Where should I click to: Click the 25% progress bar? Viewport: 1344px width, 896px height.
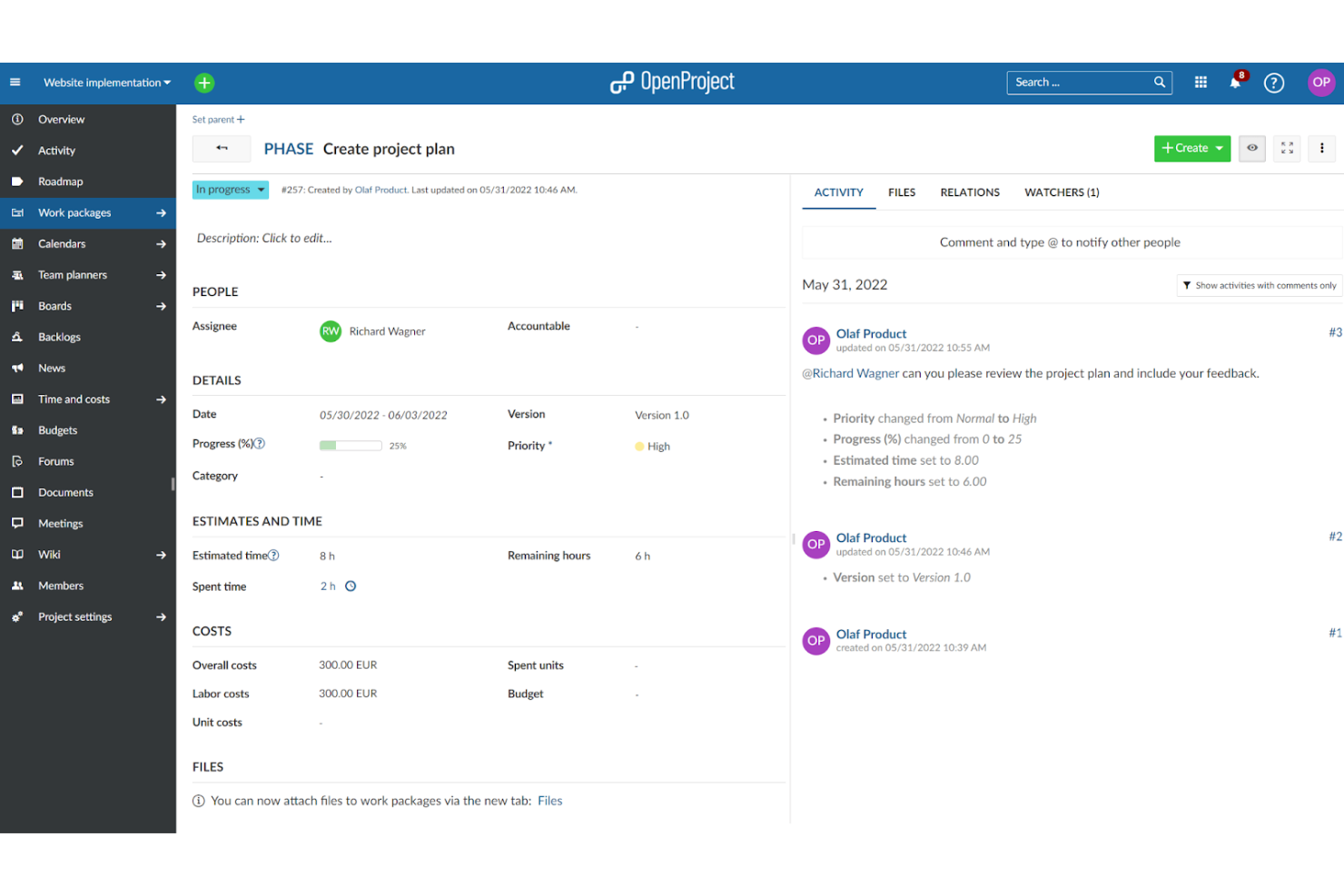click(x=351, y=445)
